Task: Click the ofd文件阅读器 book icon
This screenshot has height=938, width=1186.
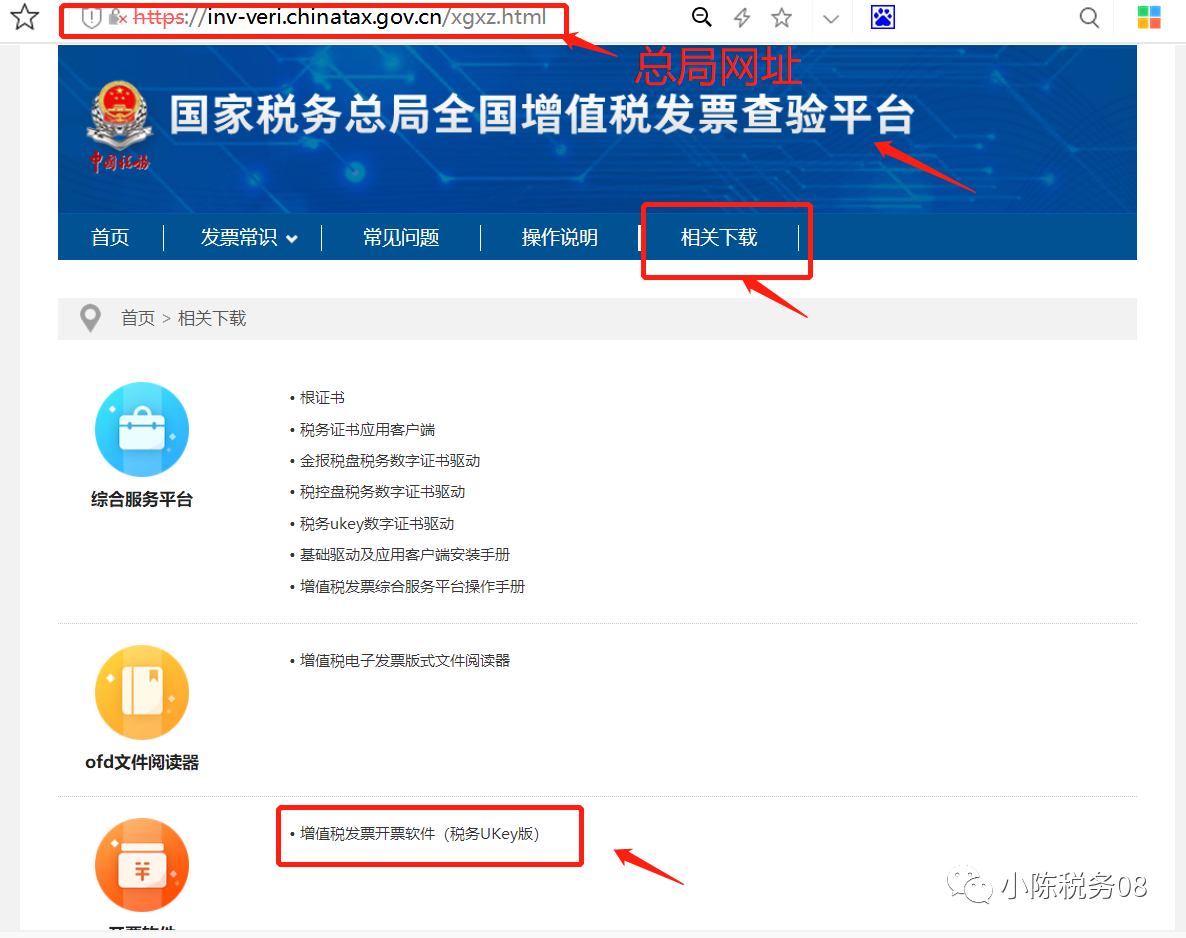Action: click(x=141, y=692)
